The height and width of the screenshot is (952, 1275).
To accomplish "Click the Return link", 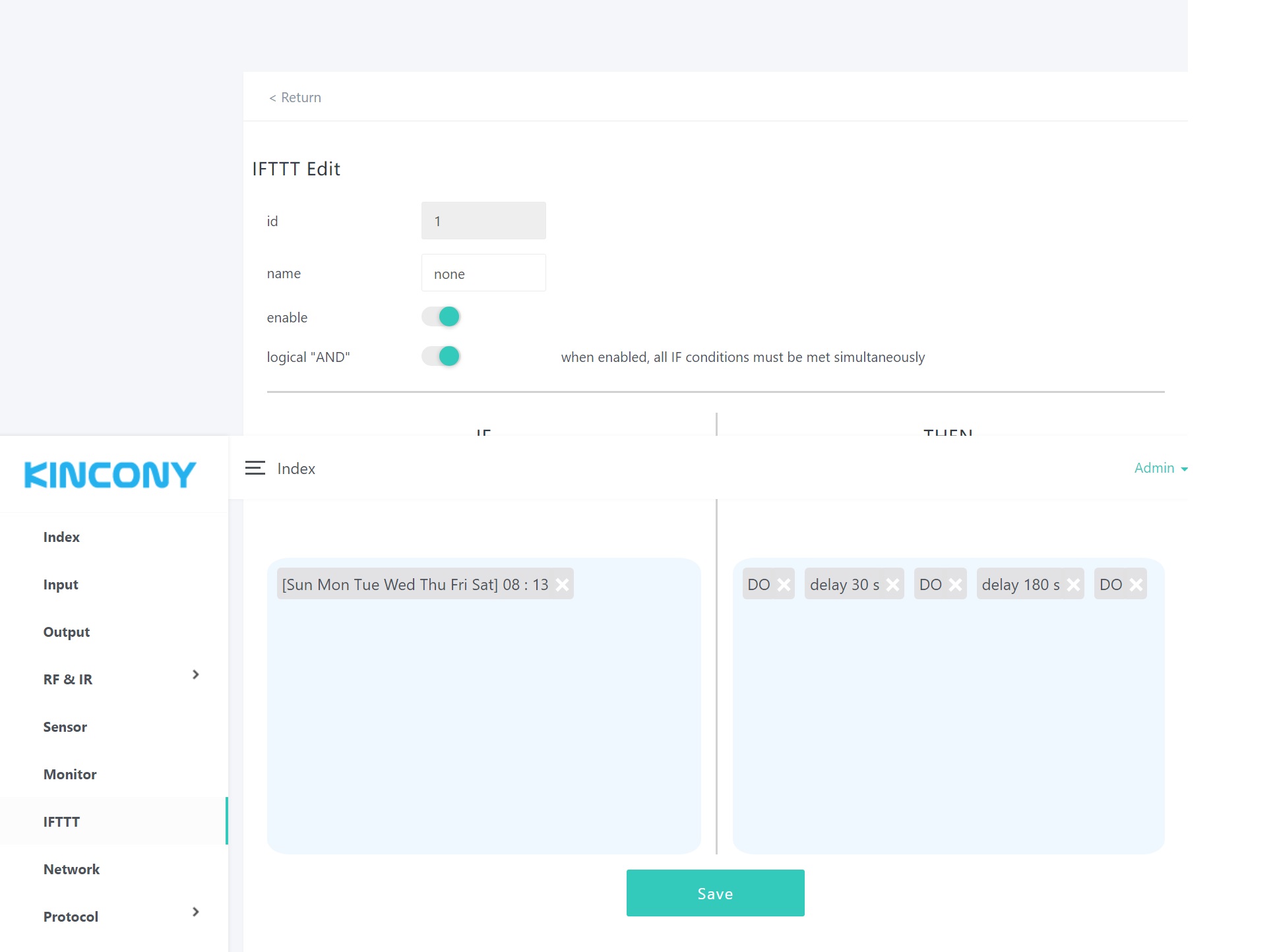I will click(x=295, y=98).
